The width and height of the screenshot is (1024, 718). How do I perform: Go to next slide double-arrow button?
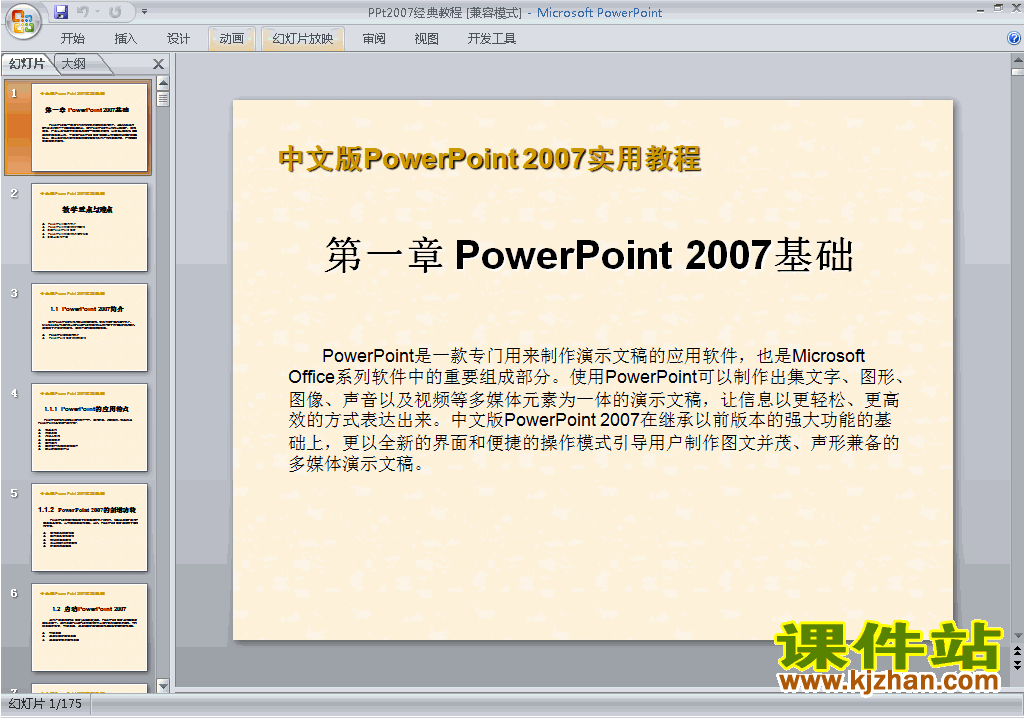coord(1017,665)
